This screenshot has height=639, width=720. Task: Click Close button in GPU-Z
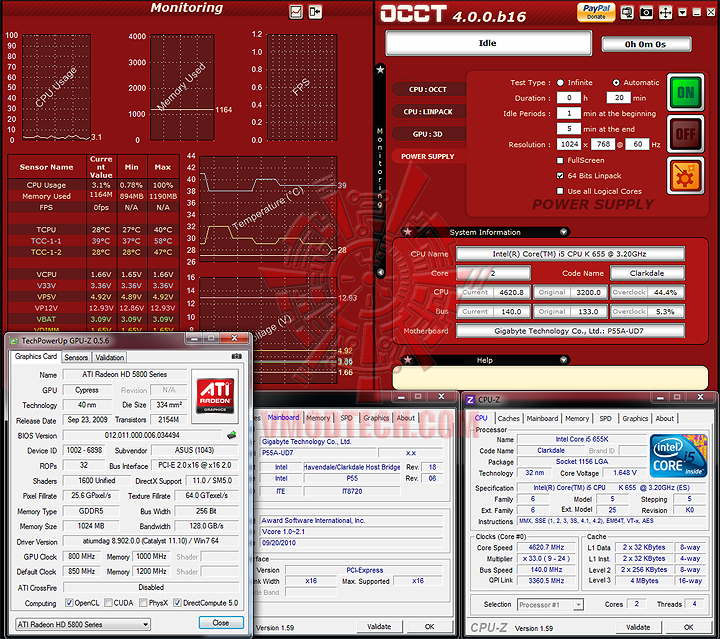tap(221, 622)
